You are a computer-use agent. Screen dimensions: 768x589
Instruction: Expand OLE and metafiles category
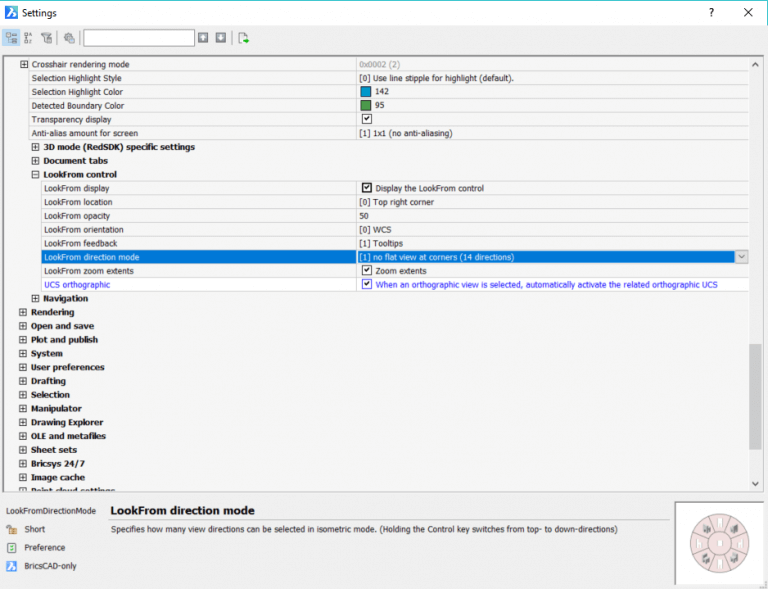23,436
